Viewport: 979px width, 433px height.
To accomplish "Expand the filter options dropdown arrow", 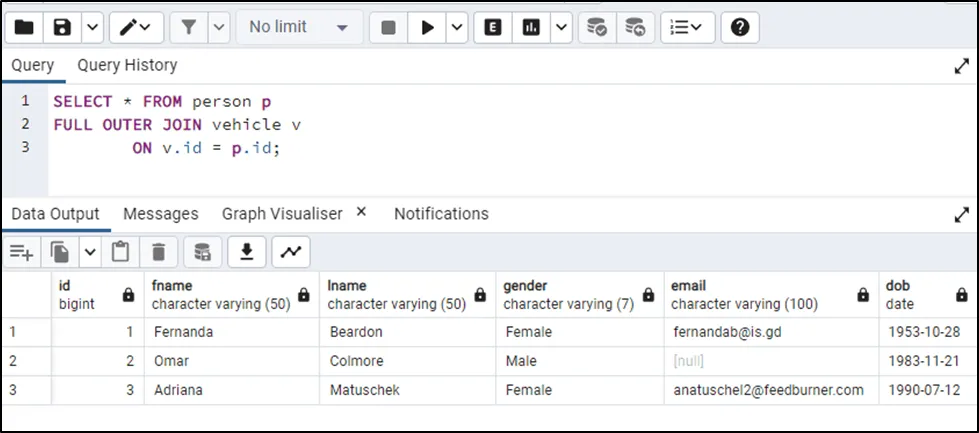I will tap(219, 27).
